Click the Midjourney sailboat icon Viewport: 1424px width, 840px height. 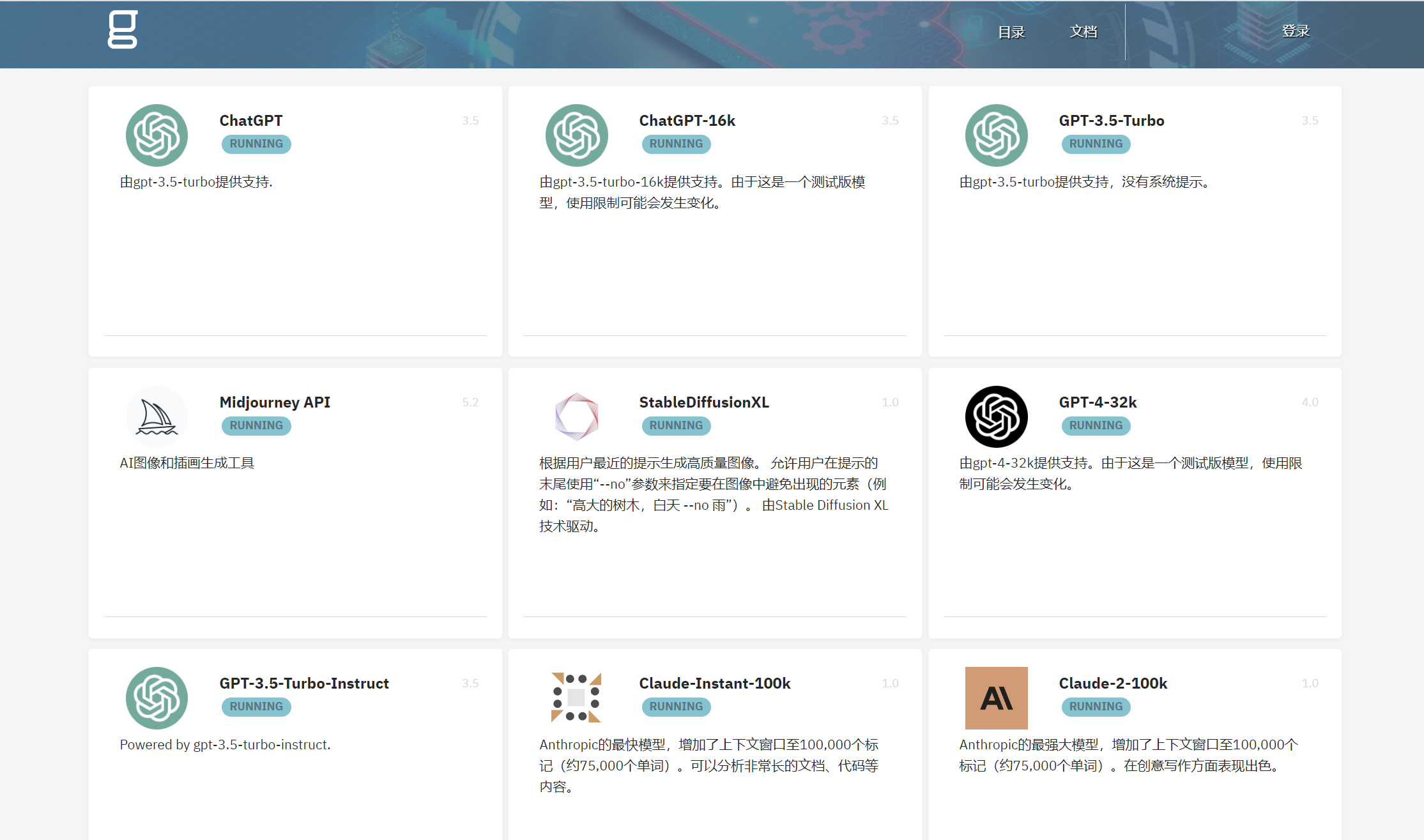pos(157,416)
